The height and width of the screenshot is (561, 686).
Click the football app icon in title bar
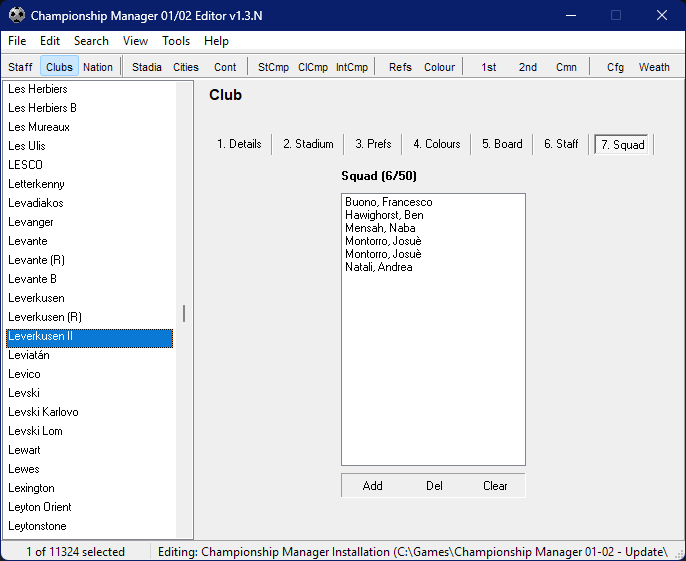17,15
